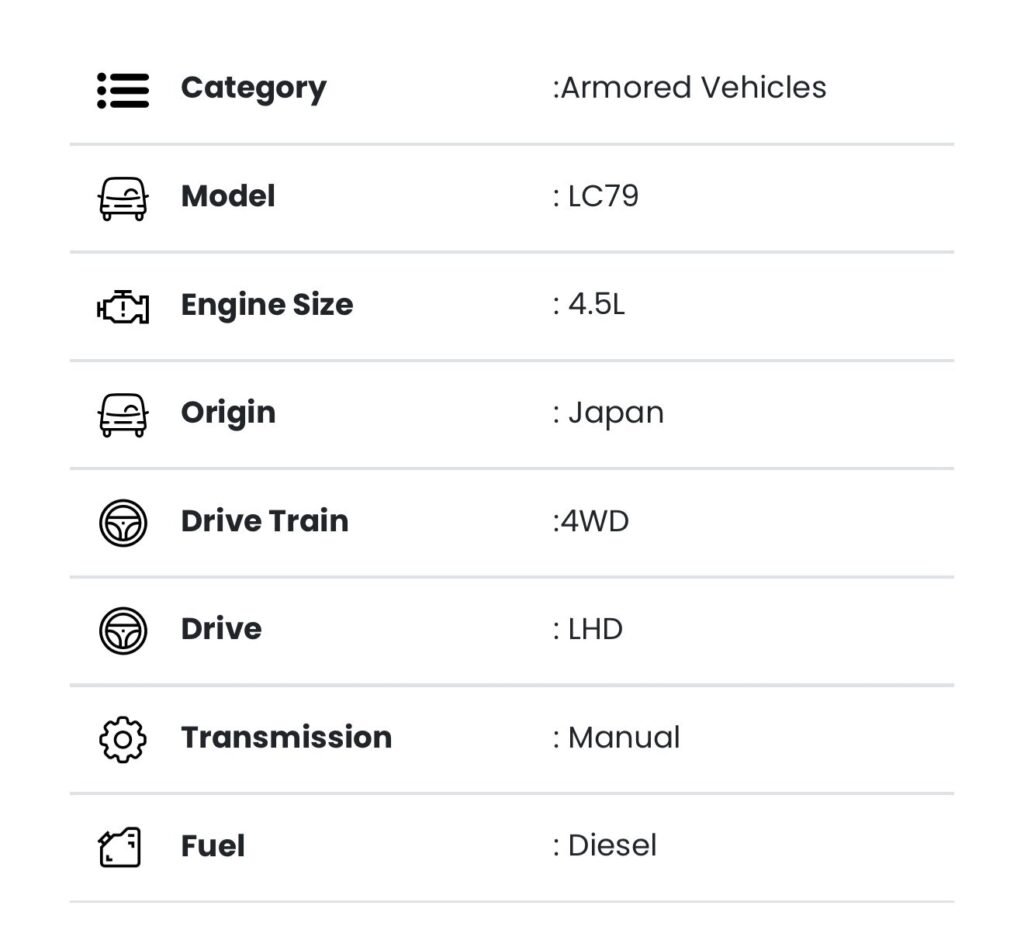Click the fuel can icon beside Fuel
Viewport: 1024px width, 926px height.
pos(121,847)
